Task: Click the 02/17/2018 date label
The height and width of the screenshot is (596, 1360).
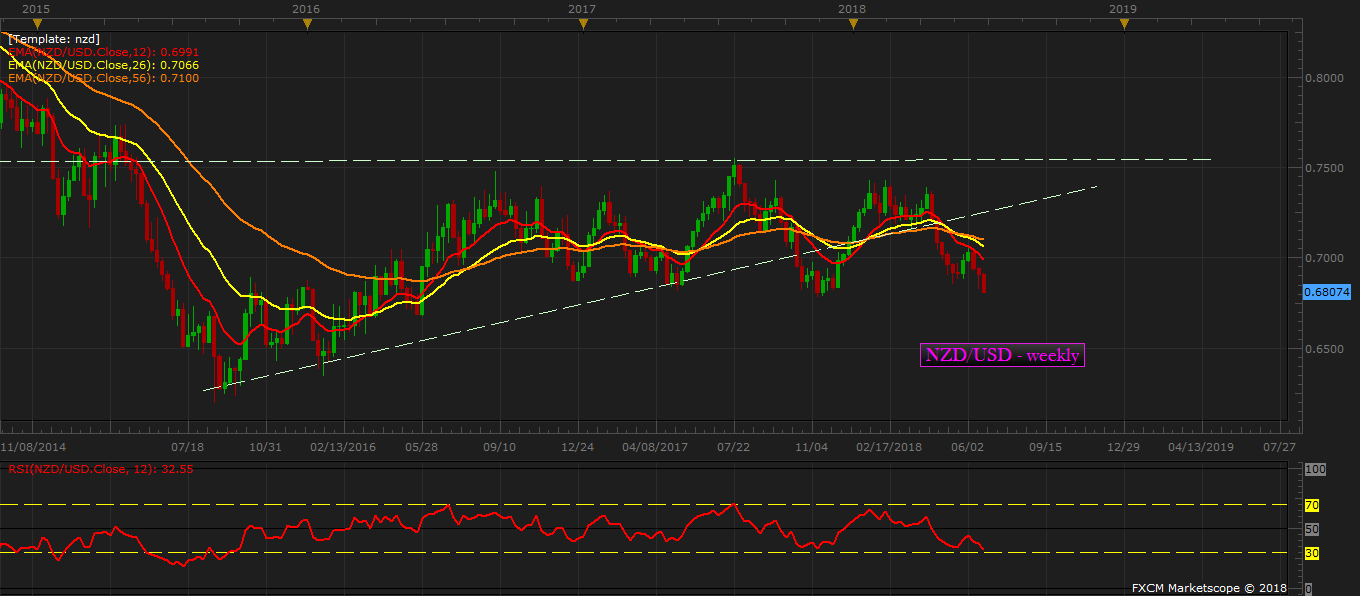Action: (x=889, y=447)
